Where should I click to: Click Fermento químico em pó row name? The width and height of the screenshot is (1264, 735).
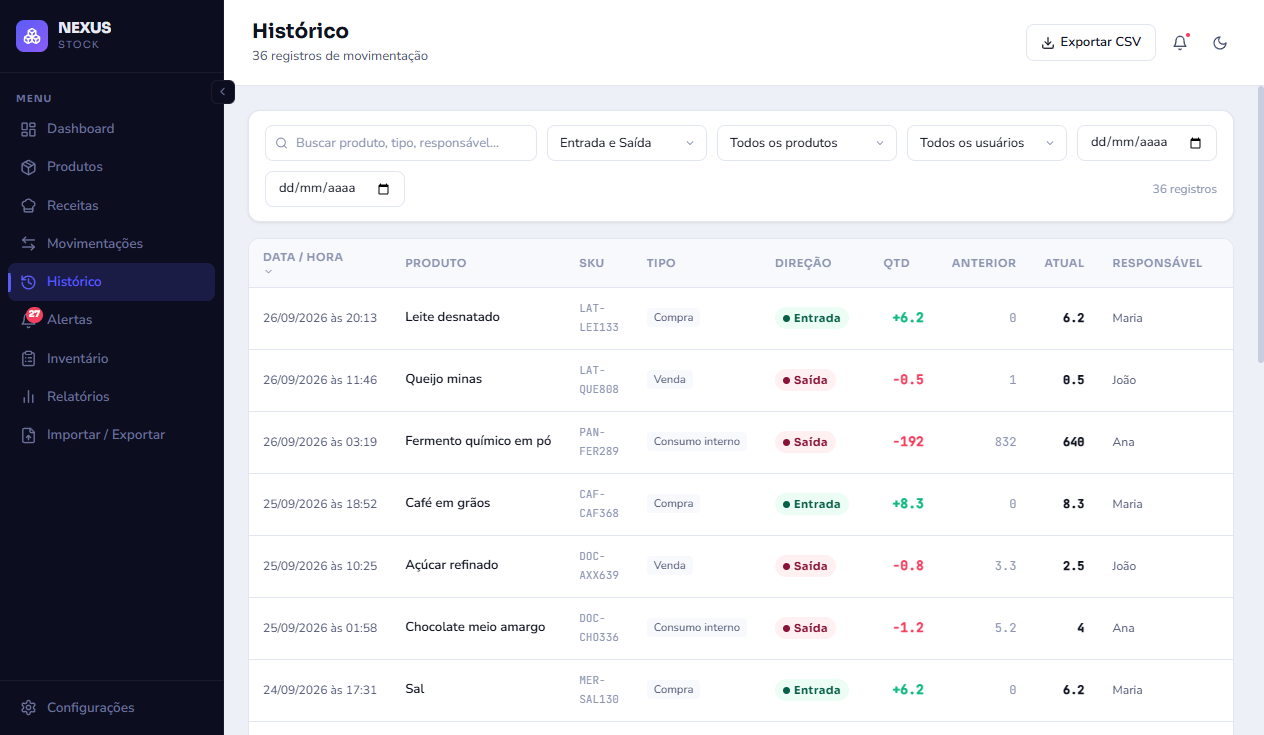478,441
